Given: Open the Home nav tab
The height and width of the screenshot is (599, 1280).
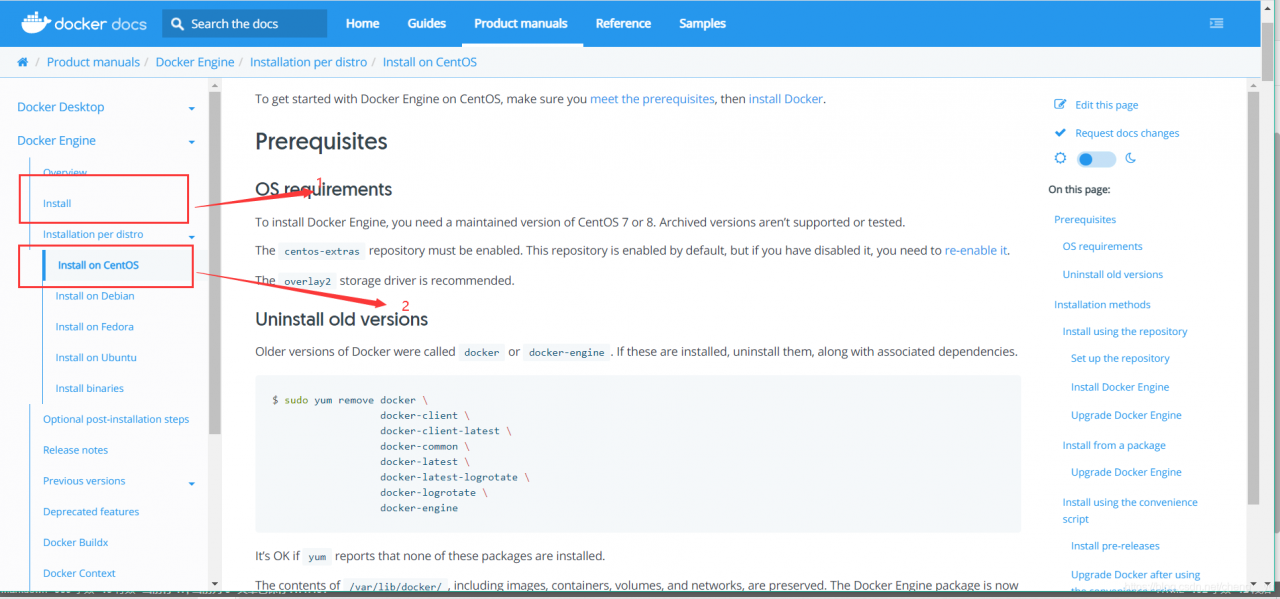Looking at the screenshot, I should 362,23.
